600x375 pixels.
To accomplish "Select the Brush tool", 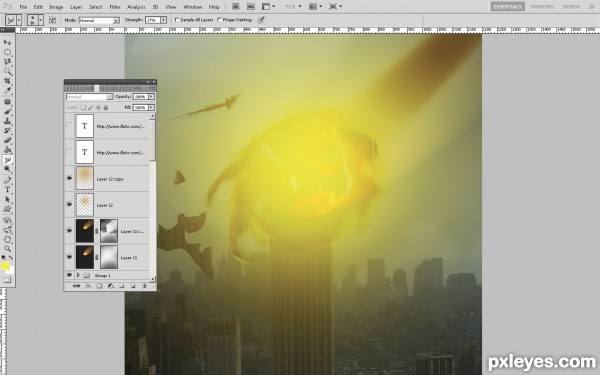I will (x=7, y=111).
